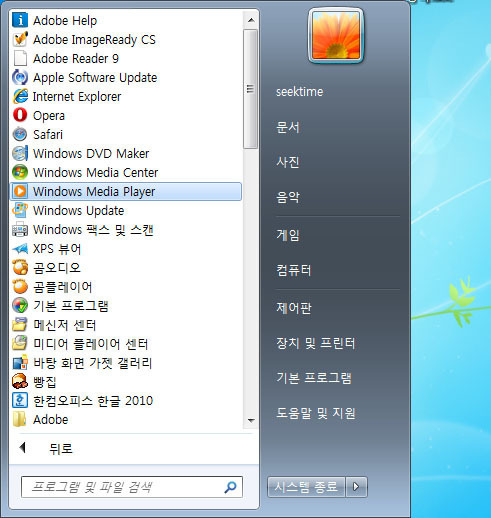Open Safari compass icon
Screen dimensions: 491x518
coord(20,134)
